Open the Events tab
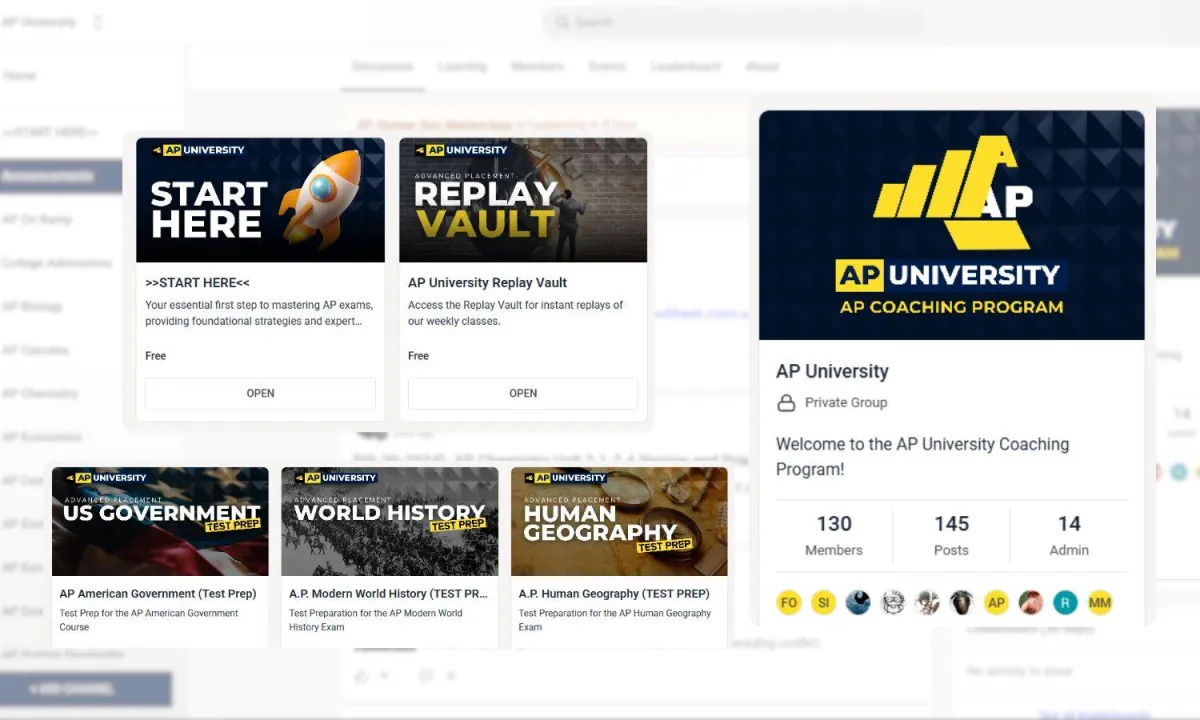This screenshot has width=1200, height=720. [x=607, y=67]
